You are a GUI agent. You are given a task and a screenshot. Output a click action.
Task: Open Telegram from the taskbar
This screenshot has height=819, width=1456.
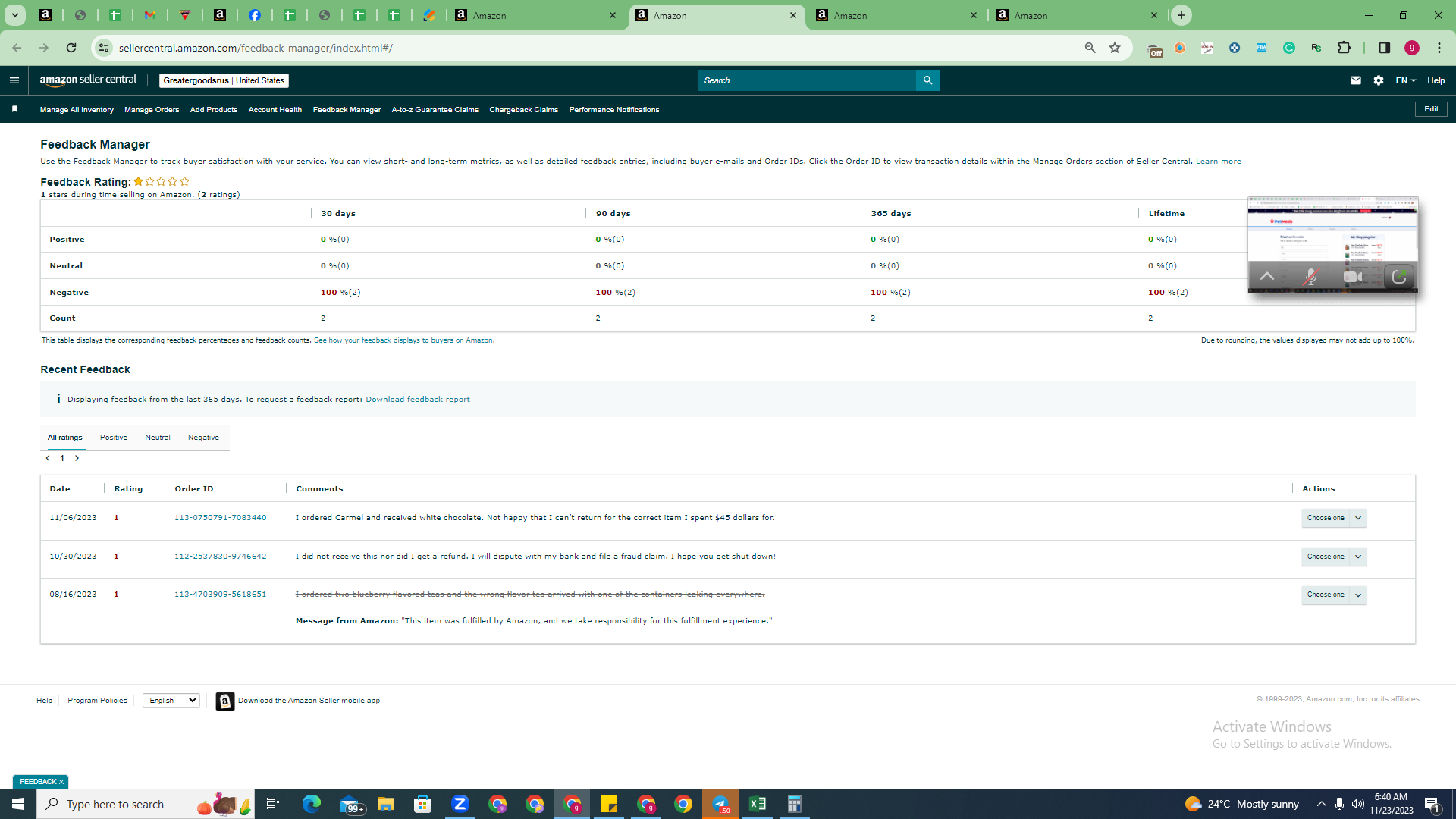(x=720, y=804)
